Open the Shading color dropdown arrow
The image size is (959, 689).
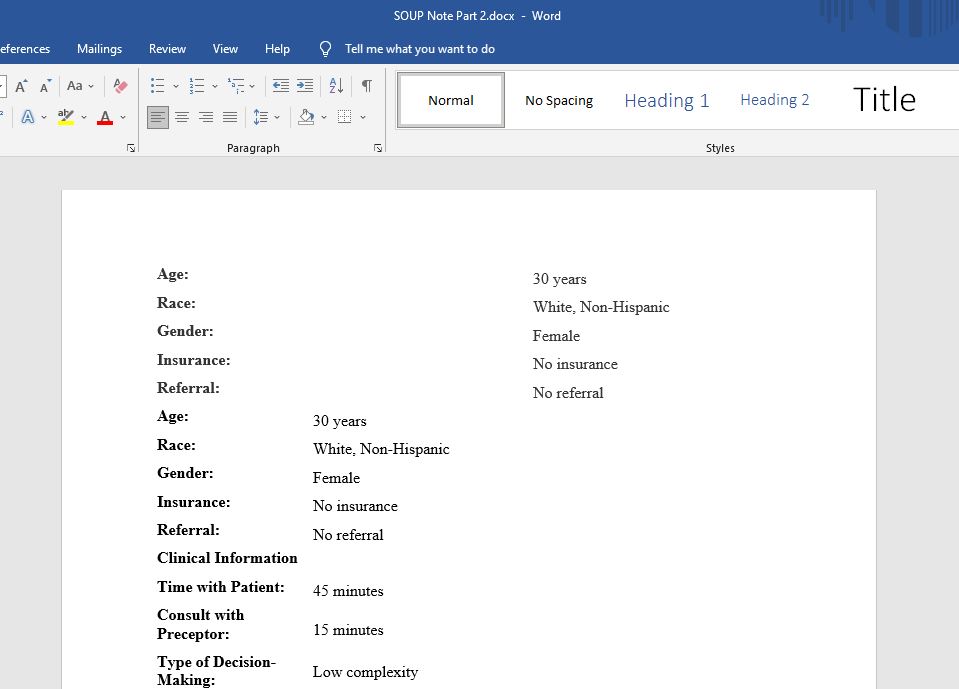tap(324, 117)
